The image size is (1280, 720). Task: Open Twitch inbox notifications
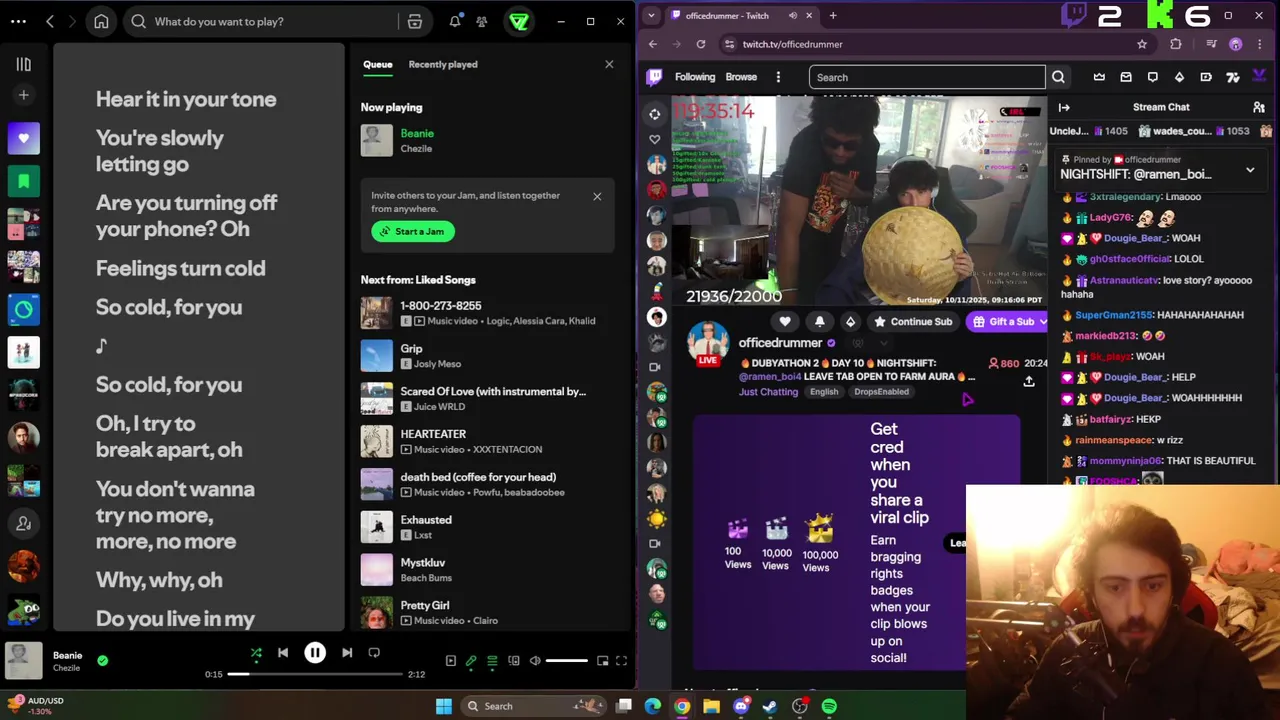[1126, 77]
